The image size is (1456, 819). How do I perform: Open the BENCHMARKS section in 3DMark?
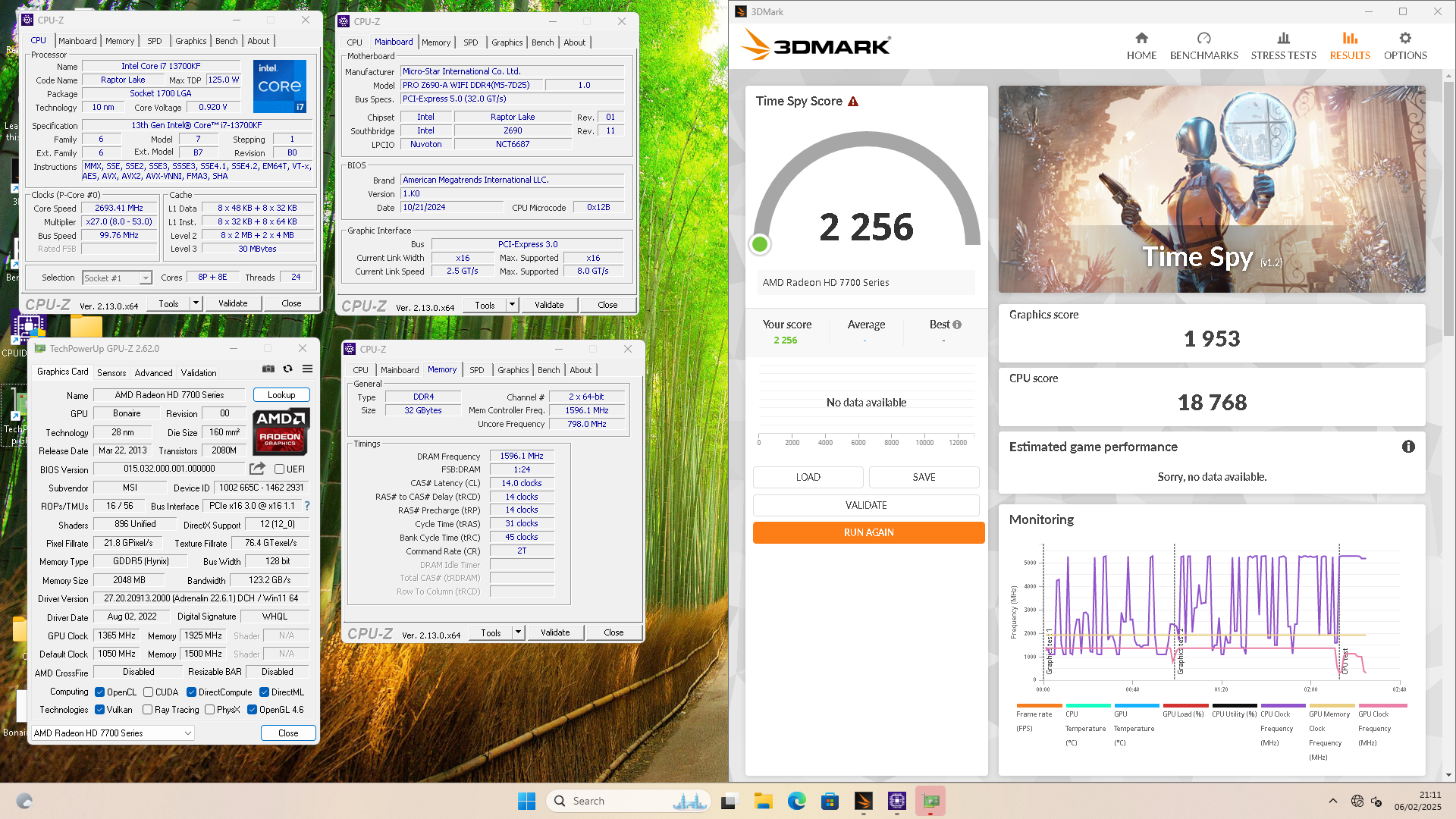tap(1203, 46)
